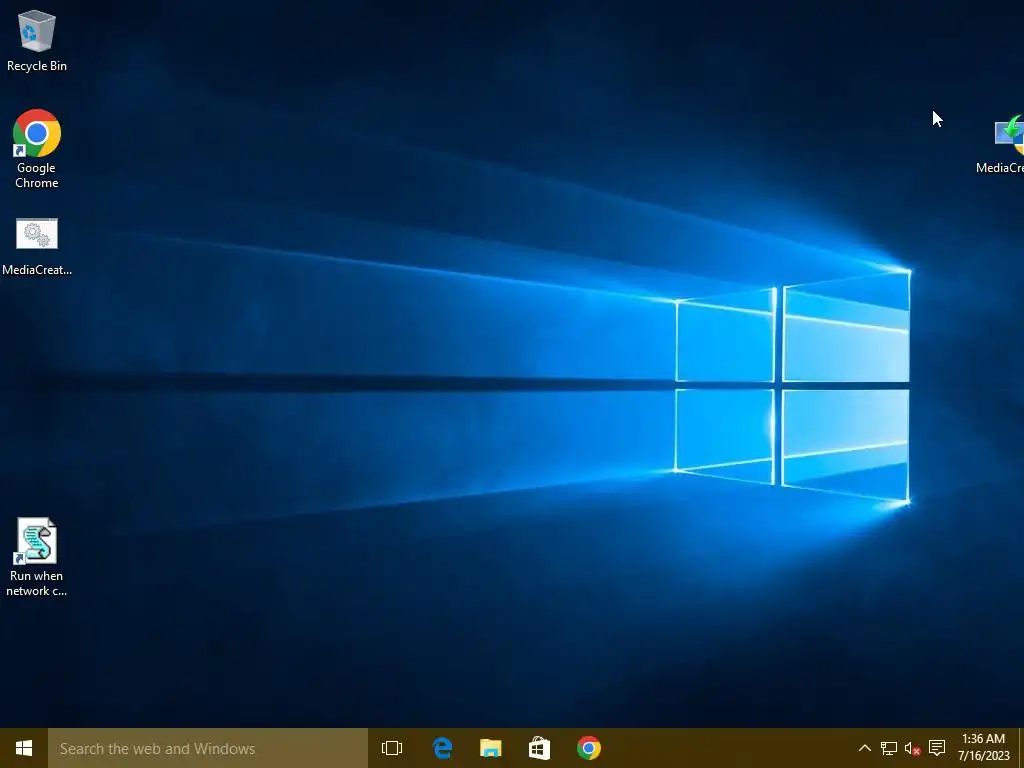
Task: Select the Run when network c... script shortcut
Action: pos(37,557)
